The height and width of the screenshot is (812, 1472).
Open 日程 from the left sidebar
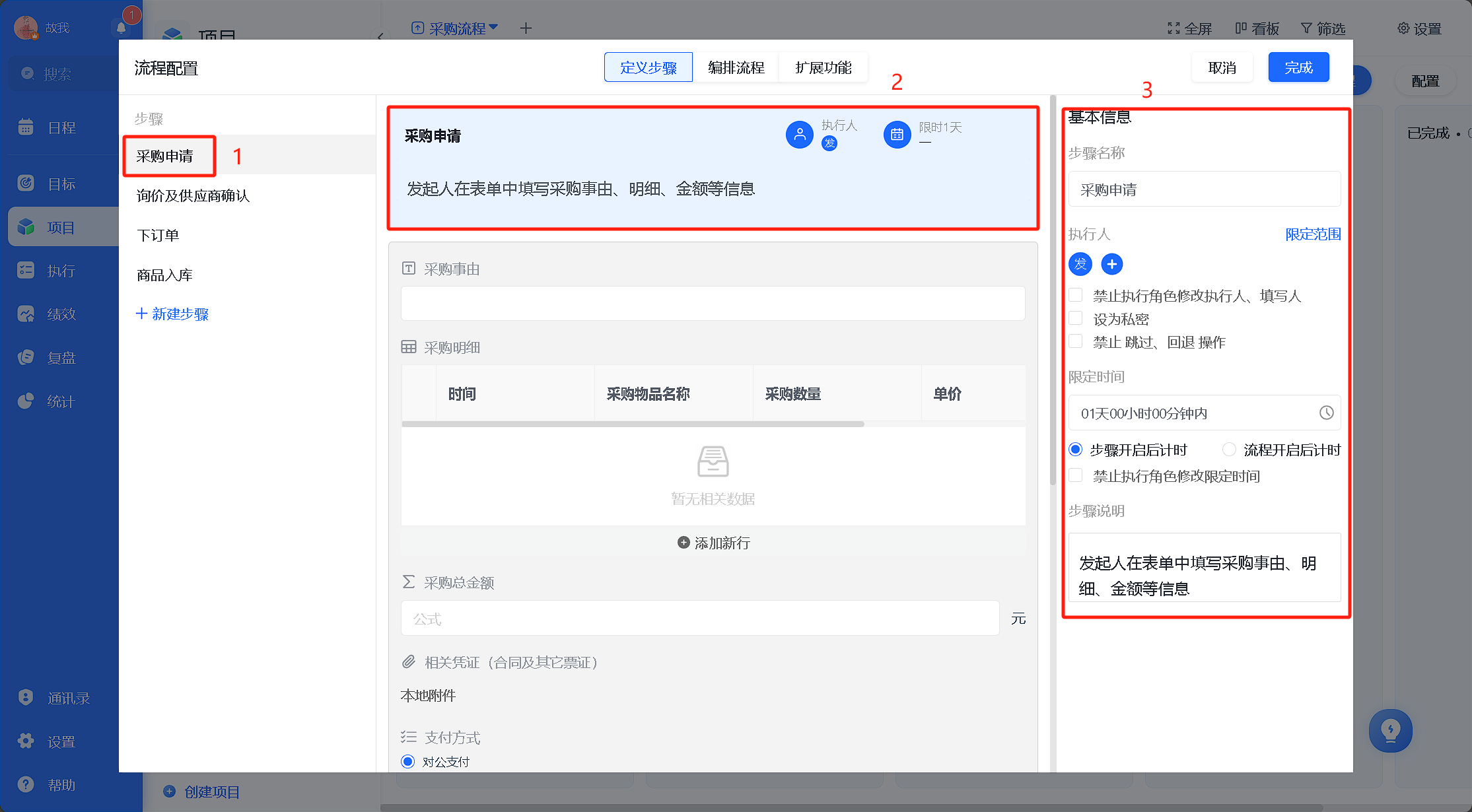point(62,127)
